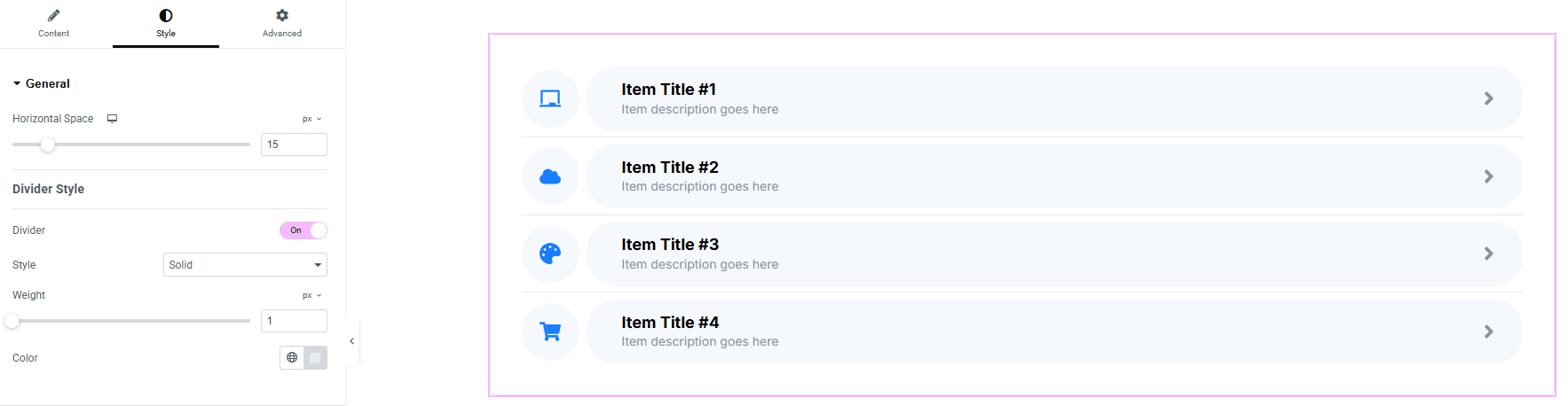The width and height of the screenshot is (1568, 406).
Task: Click the shopping cart icon beside Item Title #4
Action: point(550,332)
